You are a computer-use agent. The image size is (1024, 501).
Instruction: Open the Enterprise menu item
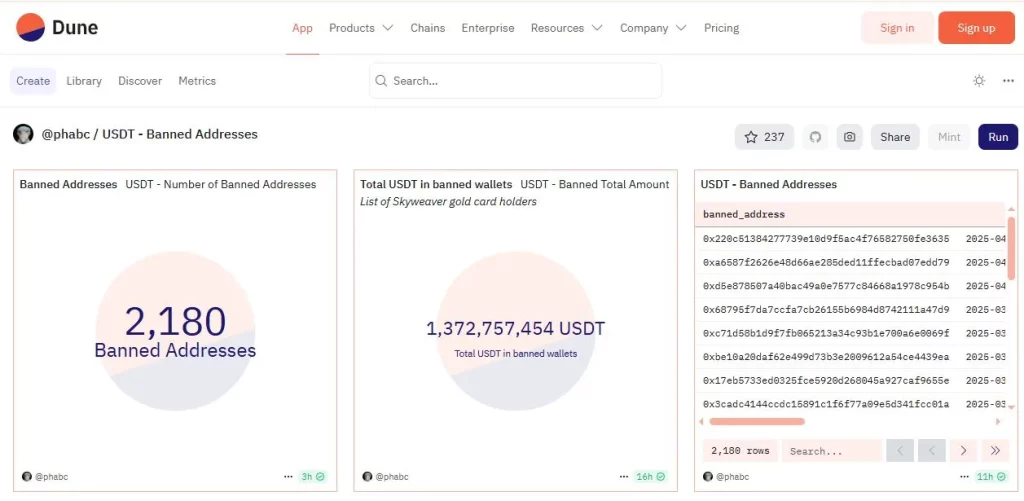coord(488,28)
